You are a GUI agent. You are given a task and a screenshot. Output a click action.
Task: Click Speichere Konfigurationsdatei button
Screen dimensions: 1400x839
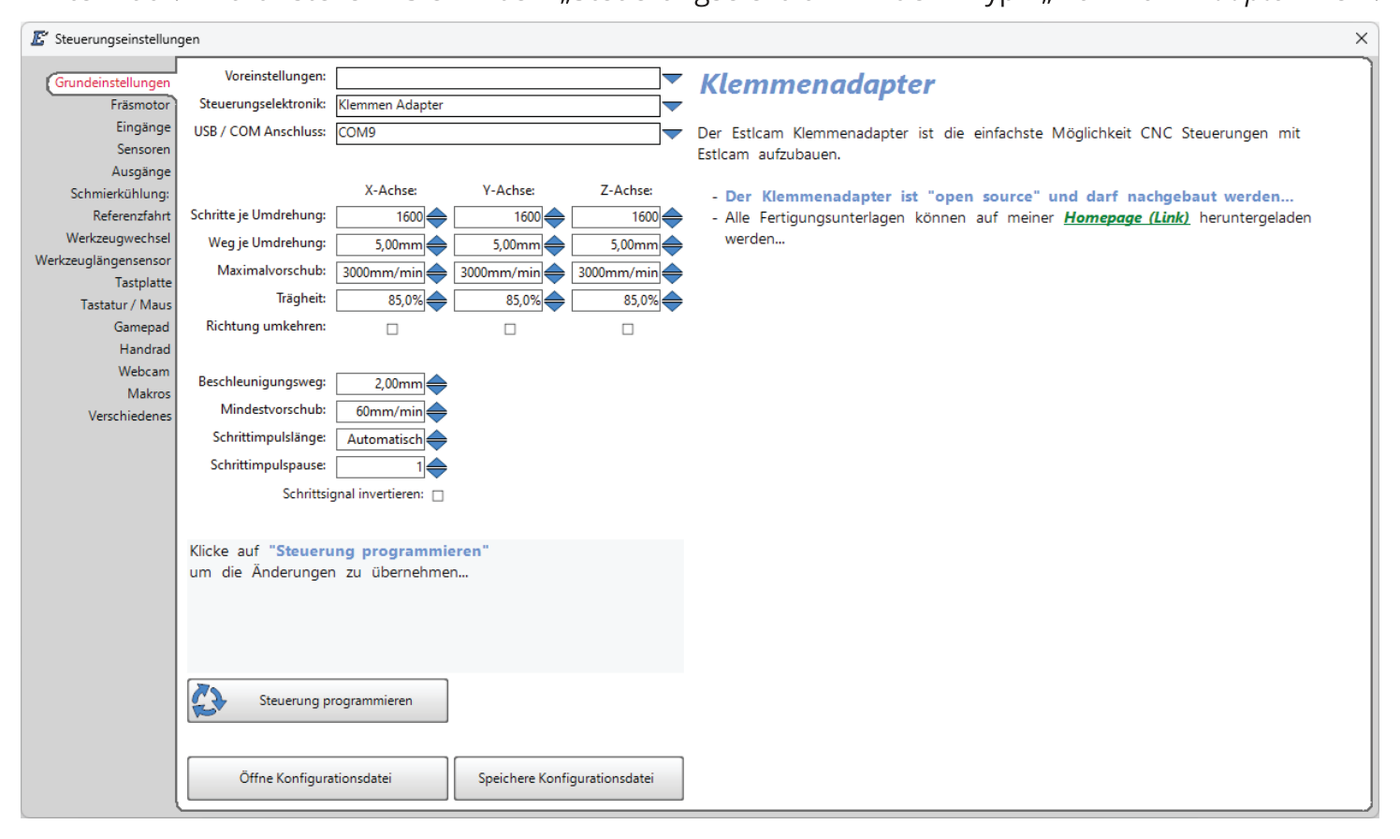tap(569, 778)
